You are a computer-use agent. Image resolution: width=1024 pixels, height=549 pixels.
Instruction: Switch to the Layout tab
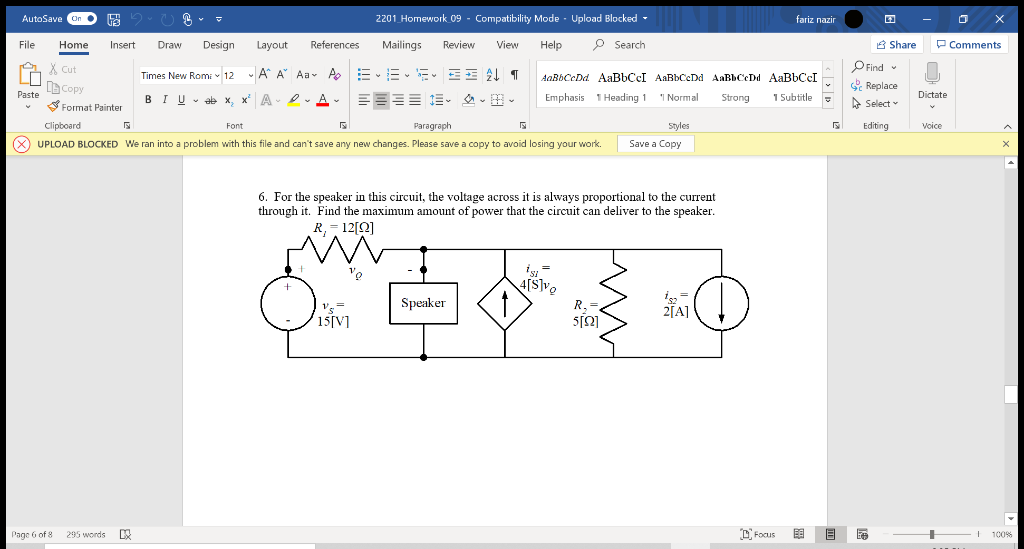(x=272, y=44)
